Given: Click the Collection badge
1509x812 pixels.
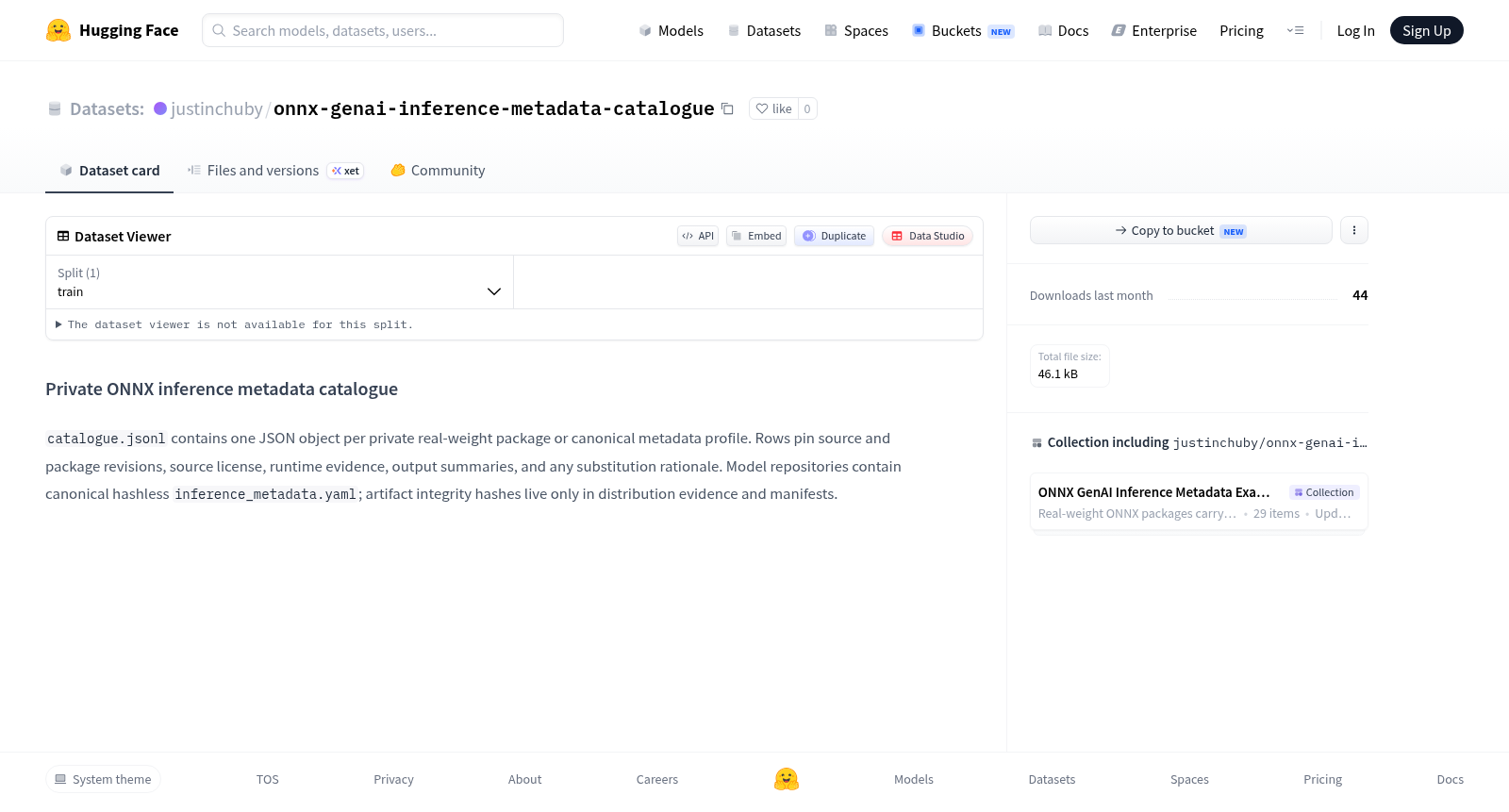Looking at the screenshot, I should coord(1324,492).
